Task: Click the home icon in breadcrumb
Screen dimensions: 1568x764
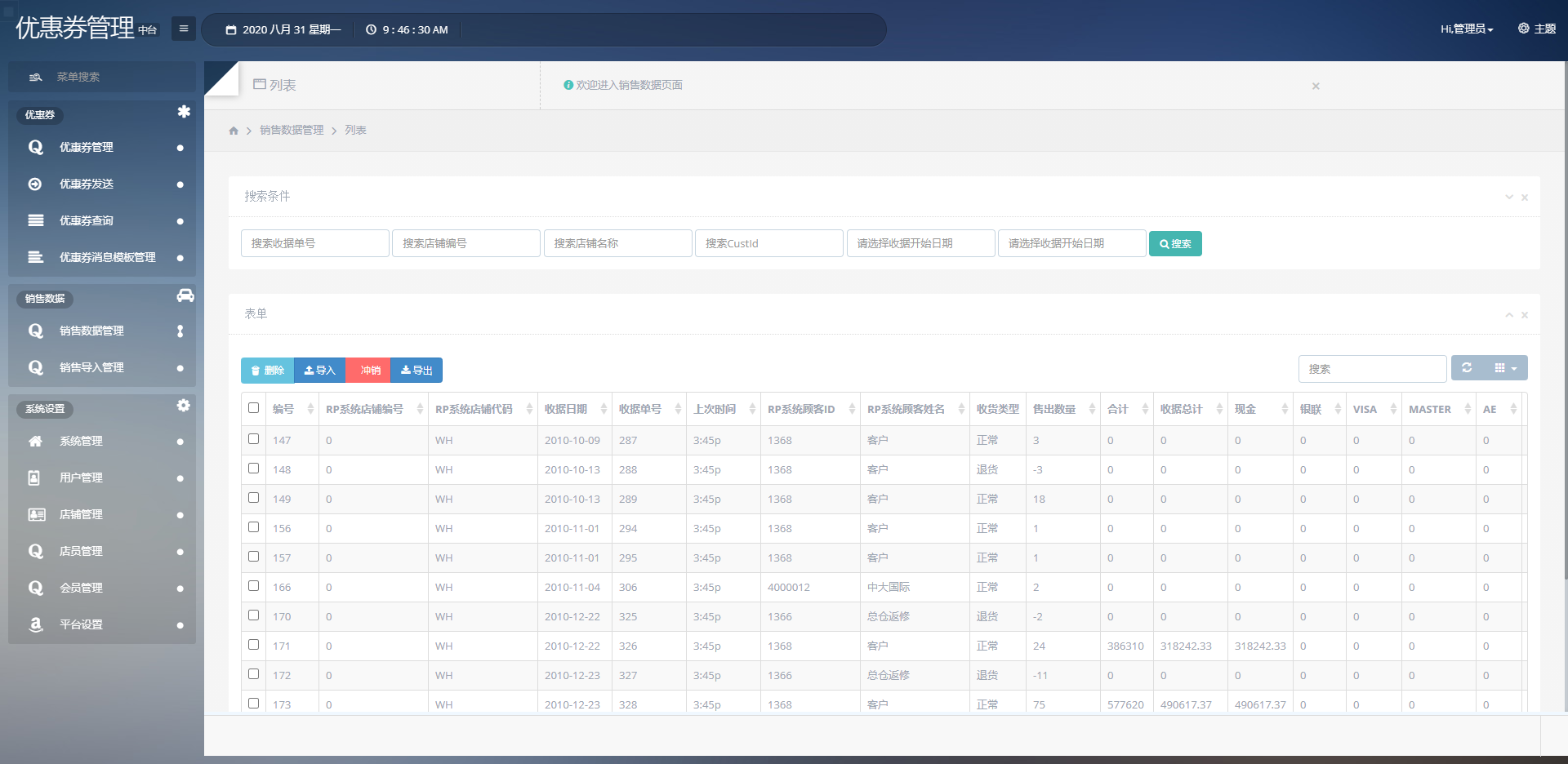Action: click(234, 131)
